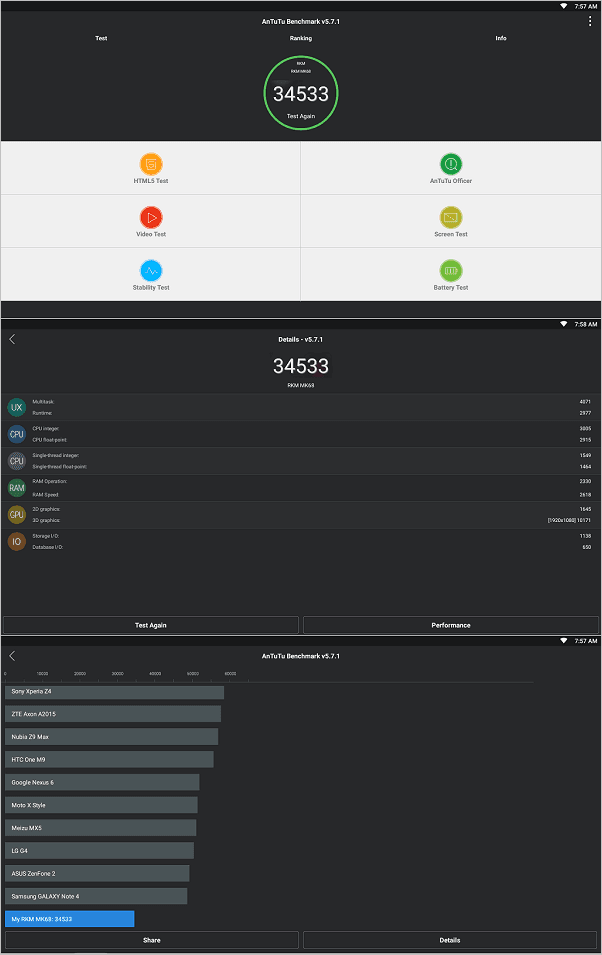Launch the AnTuTu Officer icon
This screenshot has width=602, height=955.
451,164
